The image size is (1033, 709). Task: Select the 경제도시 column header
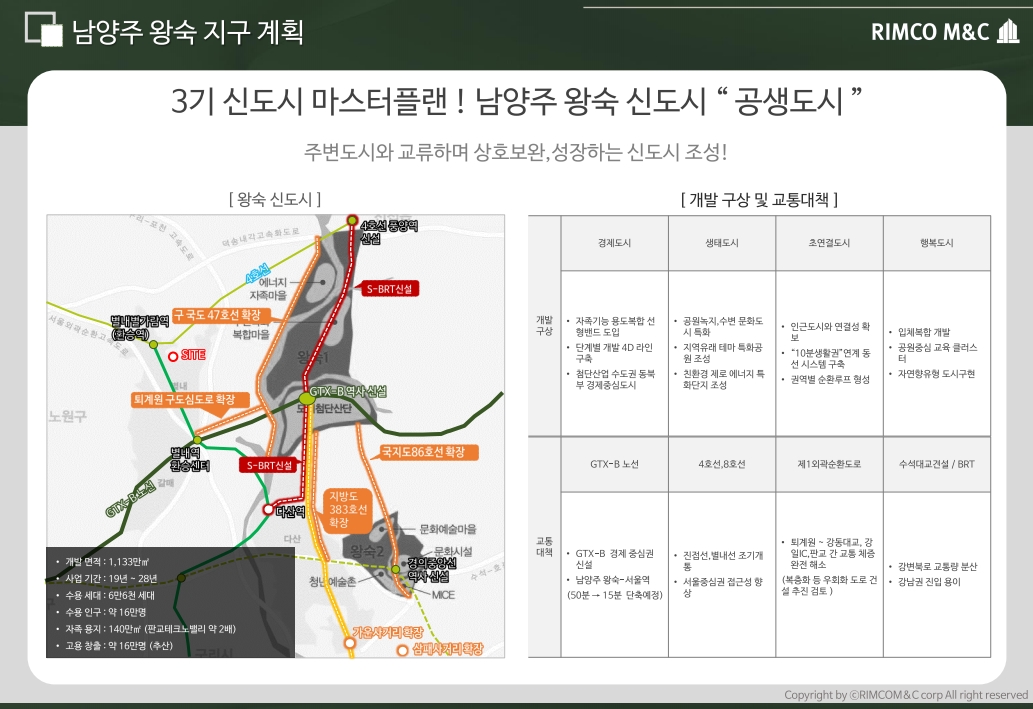tap(614, 243)
